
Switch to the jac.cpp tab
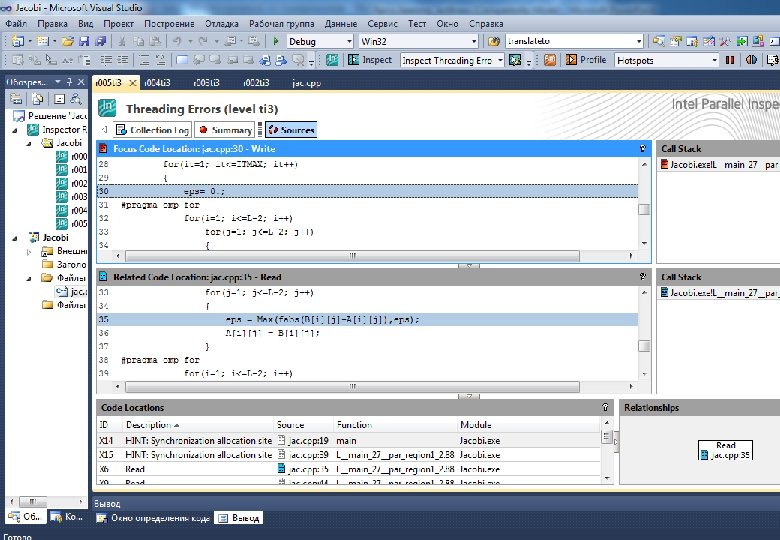coord(306,83)
